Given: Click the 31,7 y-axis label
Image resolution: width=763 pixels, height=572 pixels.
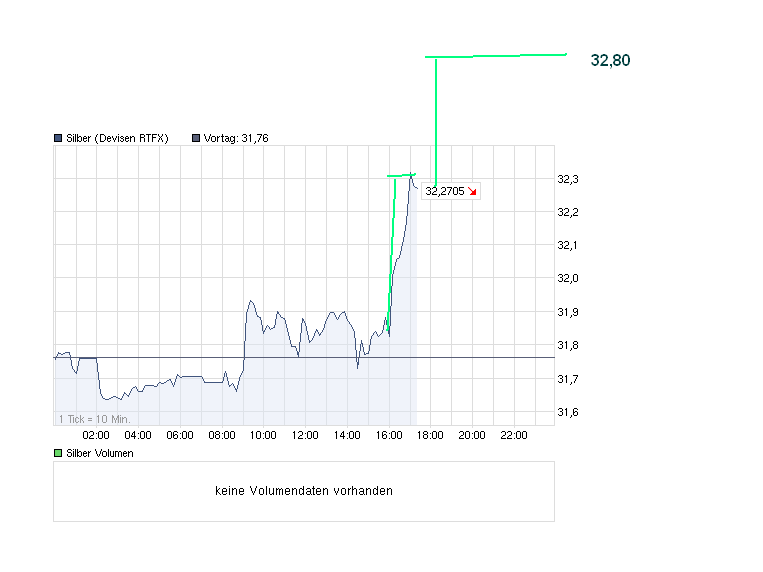Looking at the screenshot, I should (x=568, y=379).
